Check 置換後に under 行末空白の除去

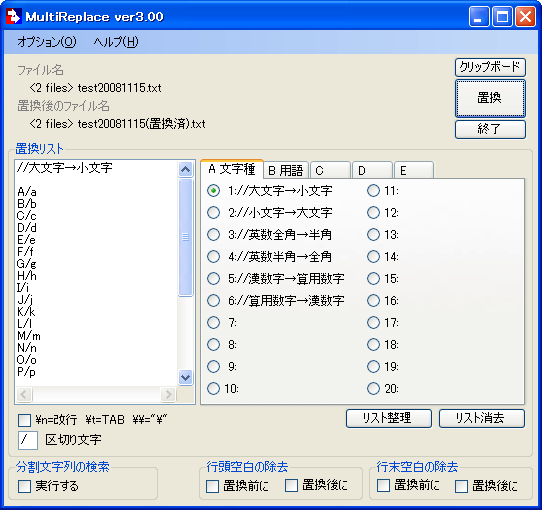tap(461, 486)
